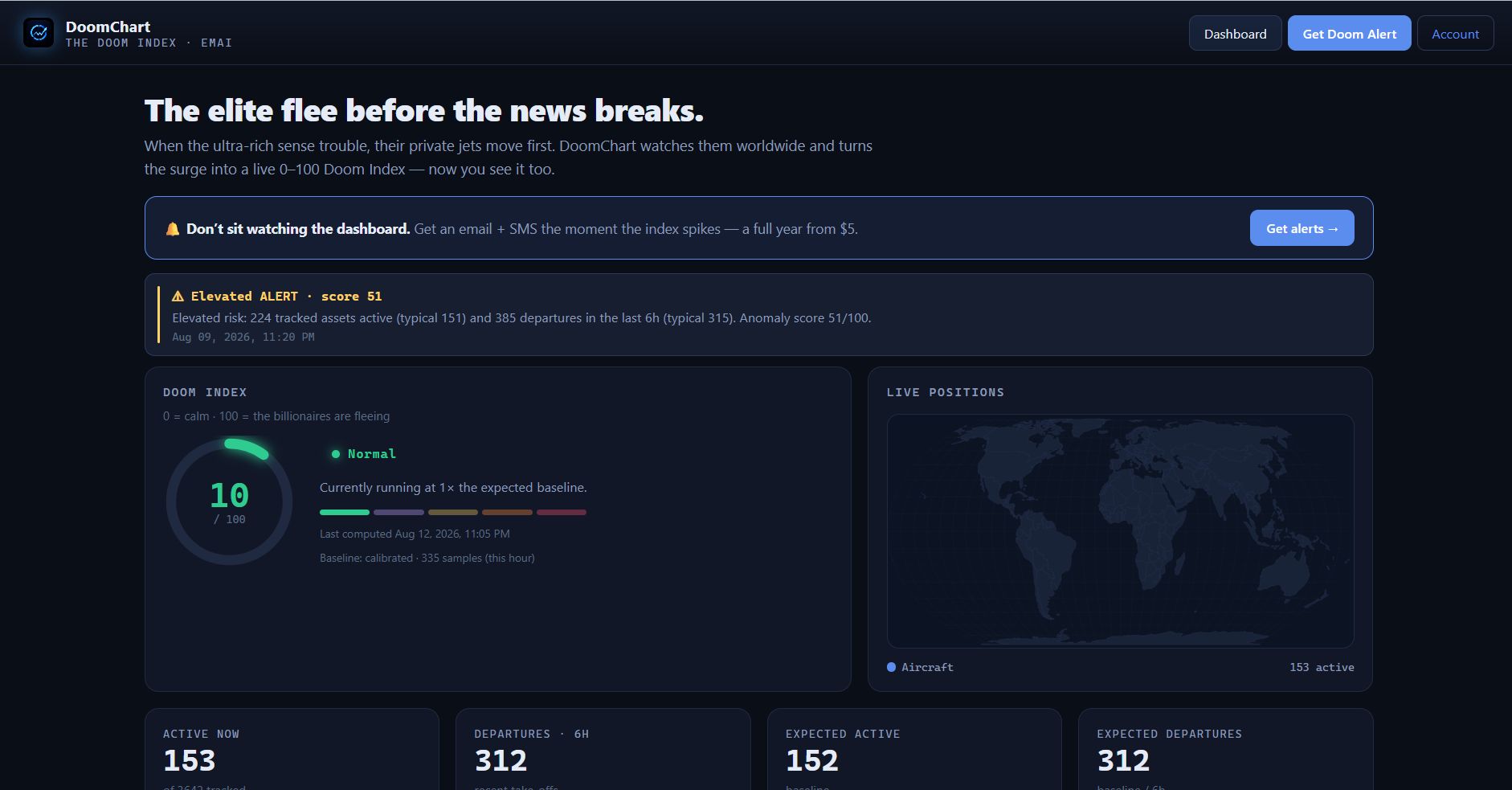This screenshot has height=790, width=1512.
Task: Click the Live Positions world map
Action: [x=1120, y=531]
